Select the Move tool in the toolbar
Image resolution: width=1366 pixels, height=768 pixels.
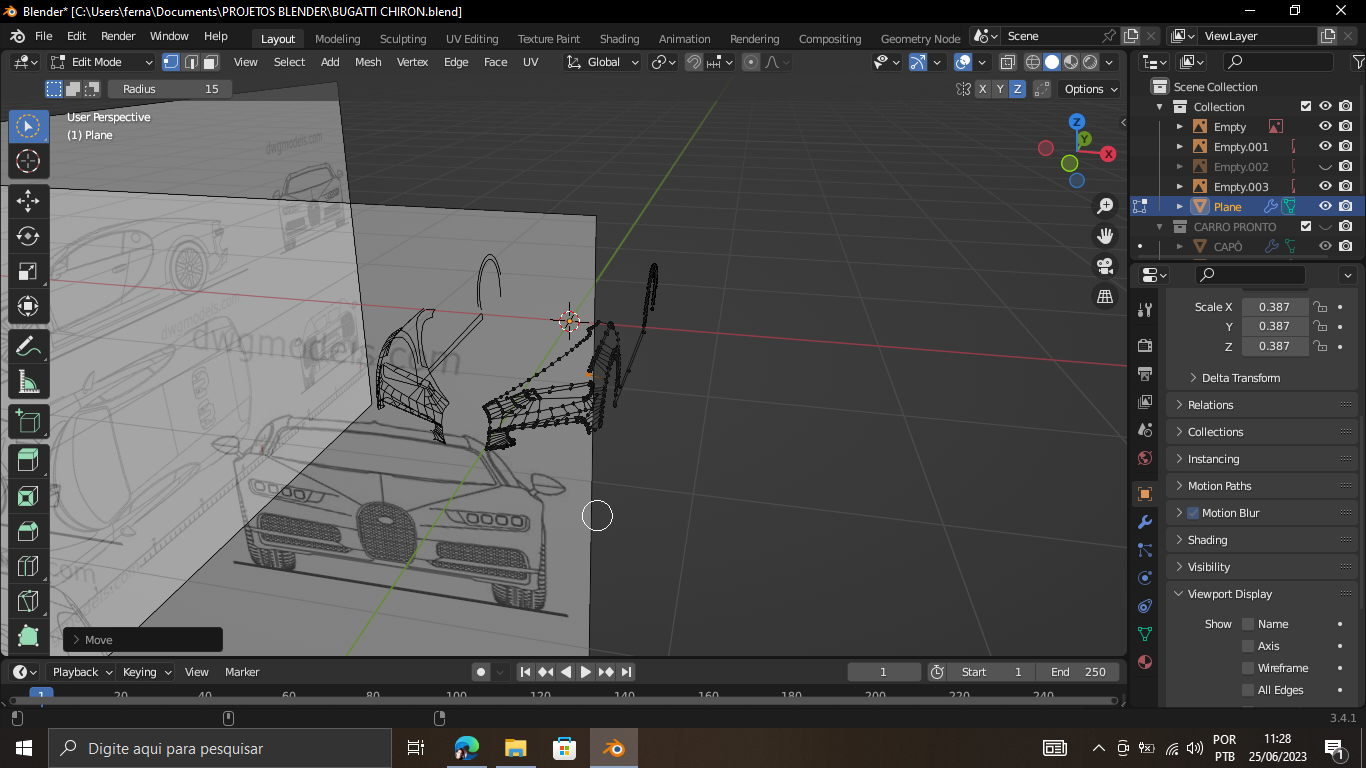28,201
